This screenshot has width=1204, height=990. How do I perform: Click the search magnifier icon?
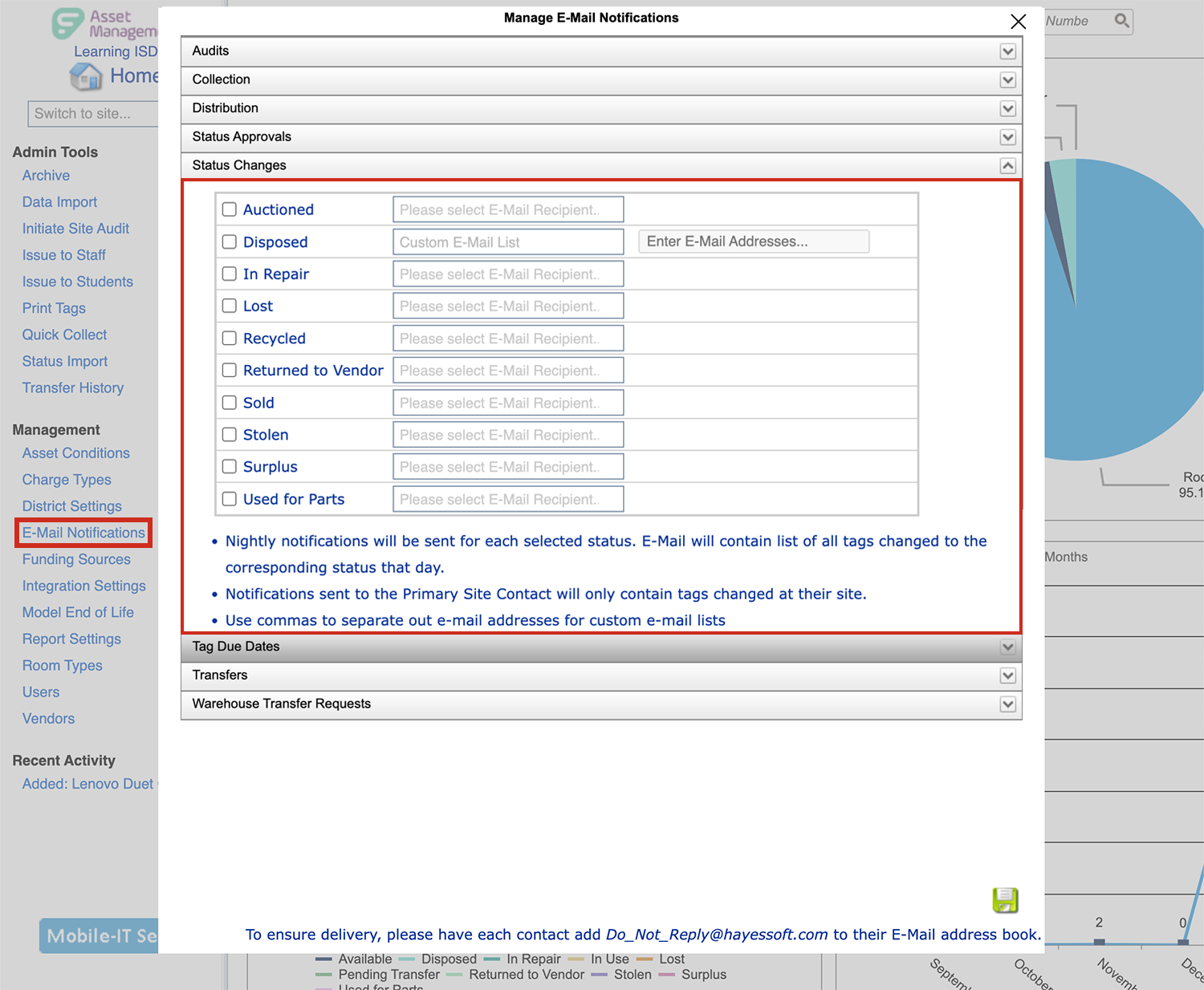coord(1122,21)
